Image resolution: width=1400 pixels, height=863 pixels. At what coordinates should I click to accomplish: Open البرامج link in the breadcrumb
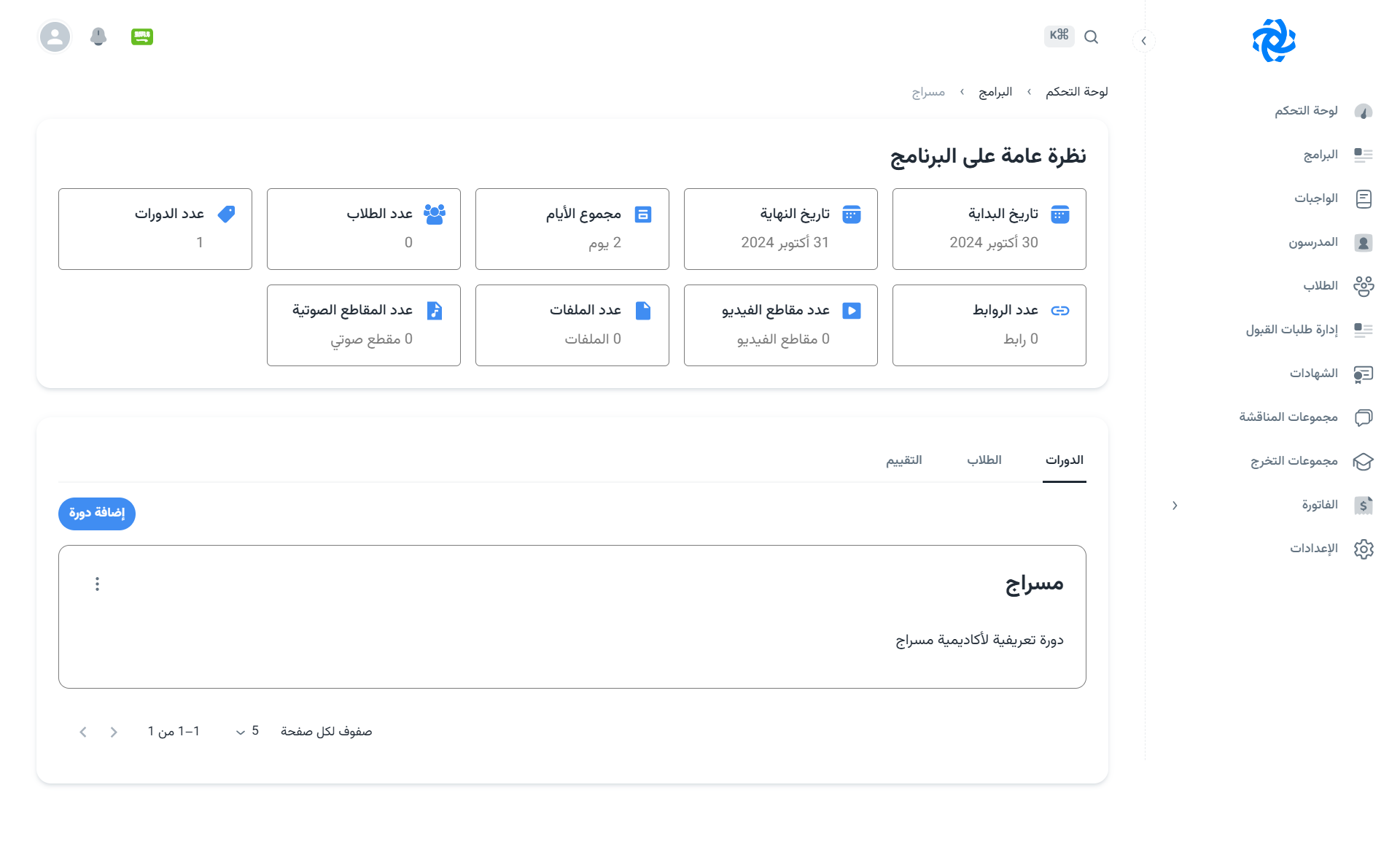[995, 92]
